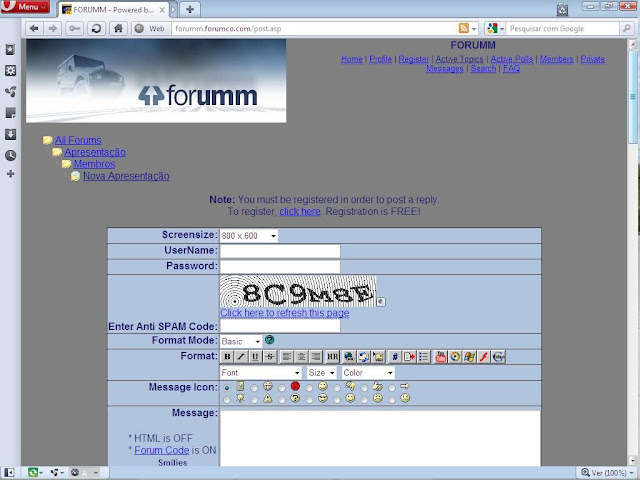Select the frowning sad face icon radio
The height and width of the screenshot is (480, 640).
364,400
